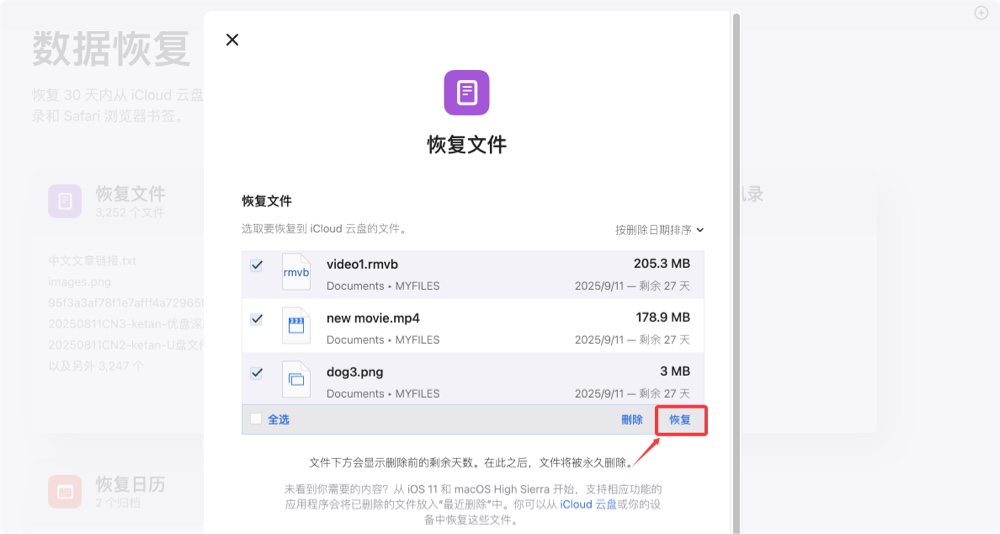The height and width of the screenshot is (534, 1000).
Task: Open the 按删除日期排序 sort dropdown
Action: 659,230
